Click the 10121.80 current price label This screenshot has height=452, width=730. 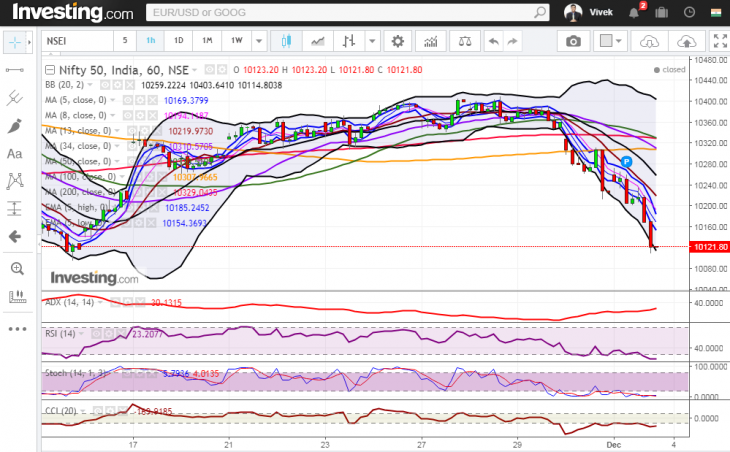[x=710, y=247]
